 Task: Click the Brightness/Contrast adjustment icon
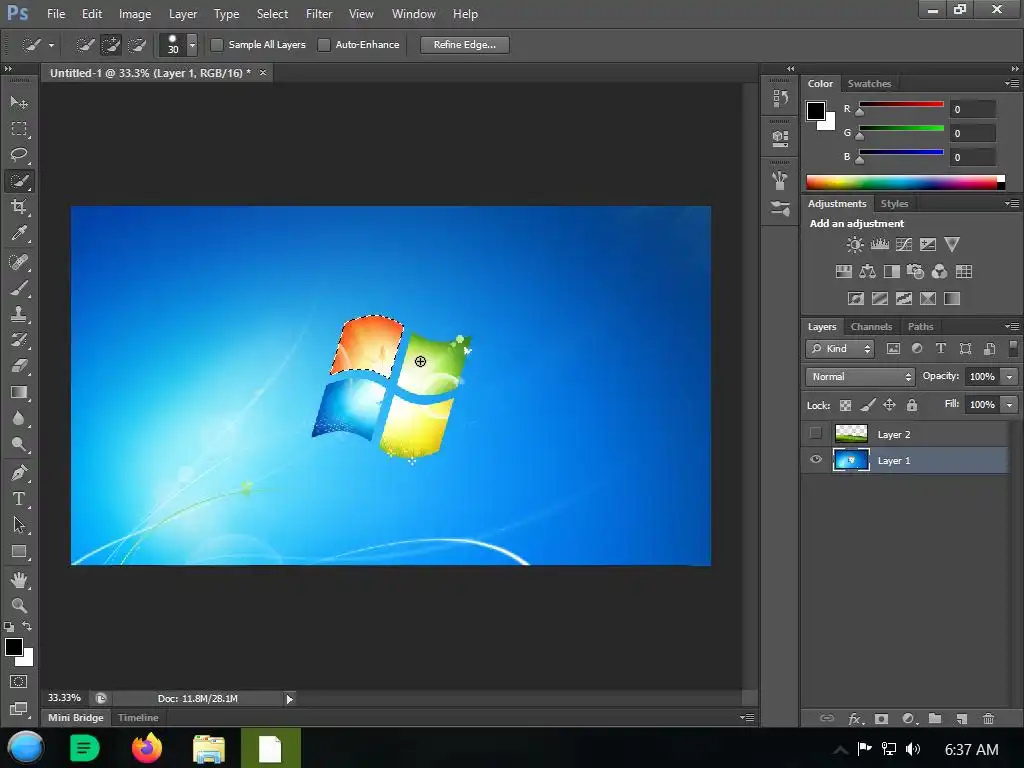coord(855,245)
